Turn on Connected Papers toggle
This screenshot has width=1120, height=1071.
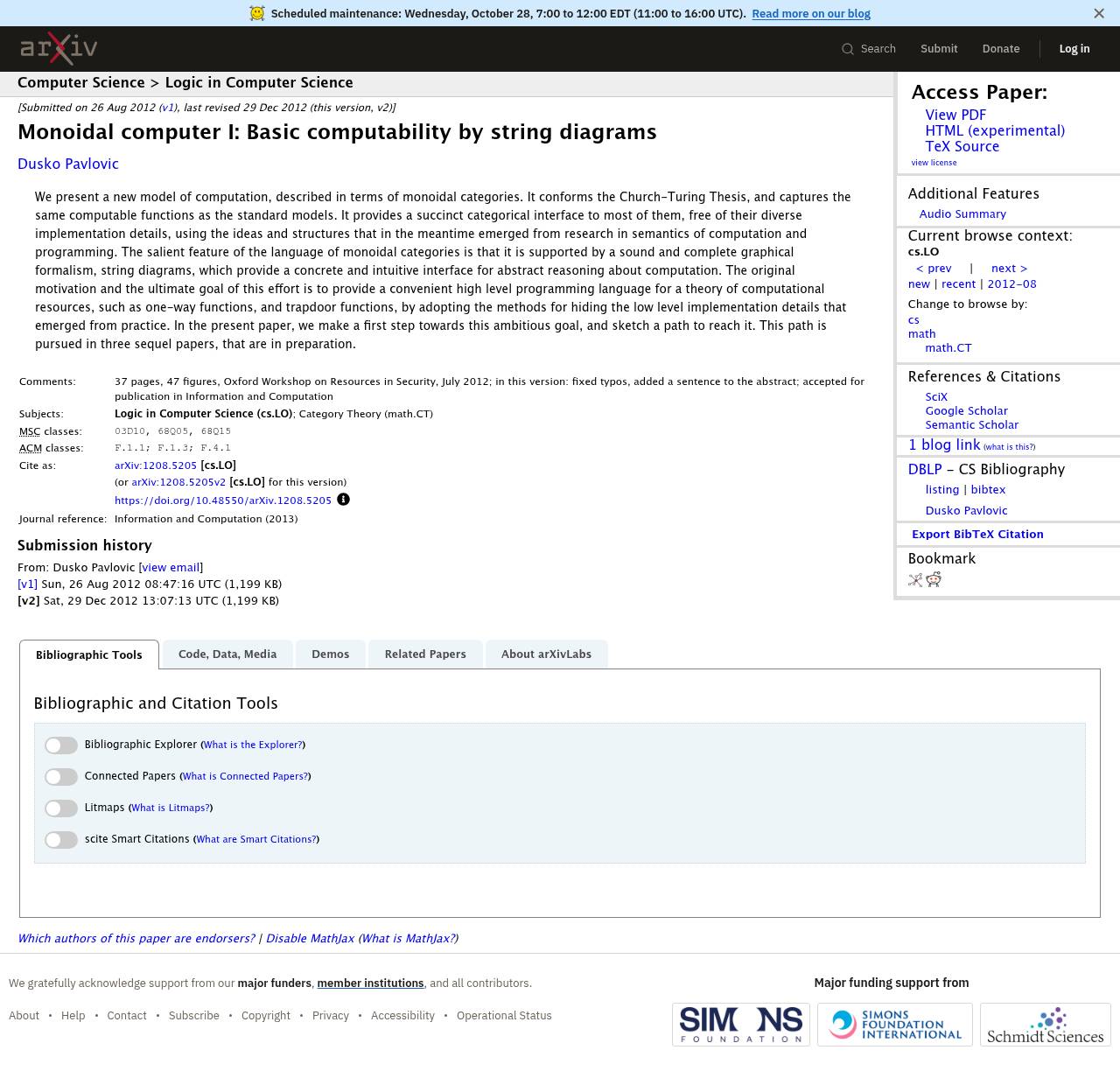point(61,777)
